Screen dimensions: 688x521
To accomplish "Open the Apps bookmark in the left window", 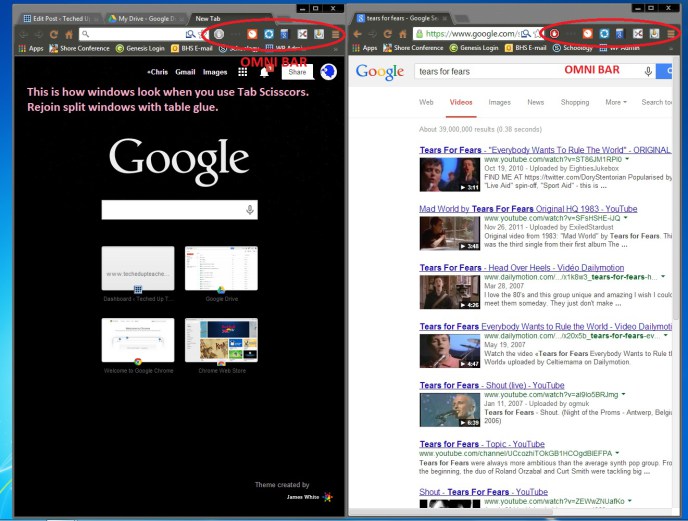I will tap(31, 48).
